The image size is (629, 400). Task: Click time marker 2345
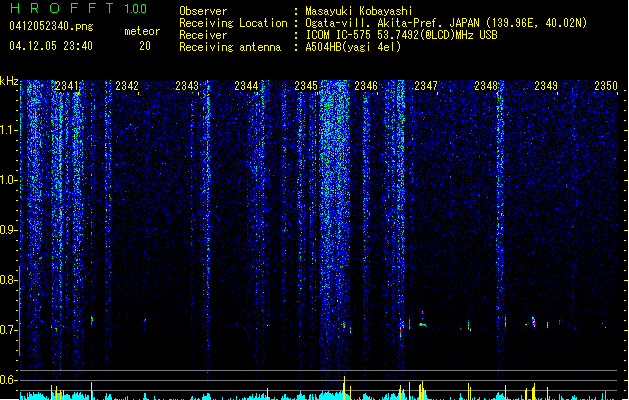pos(306,86)
